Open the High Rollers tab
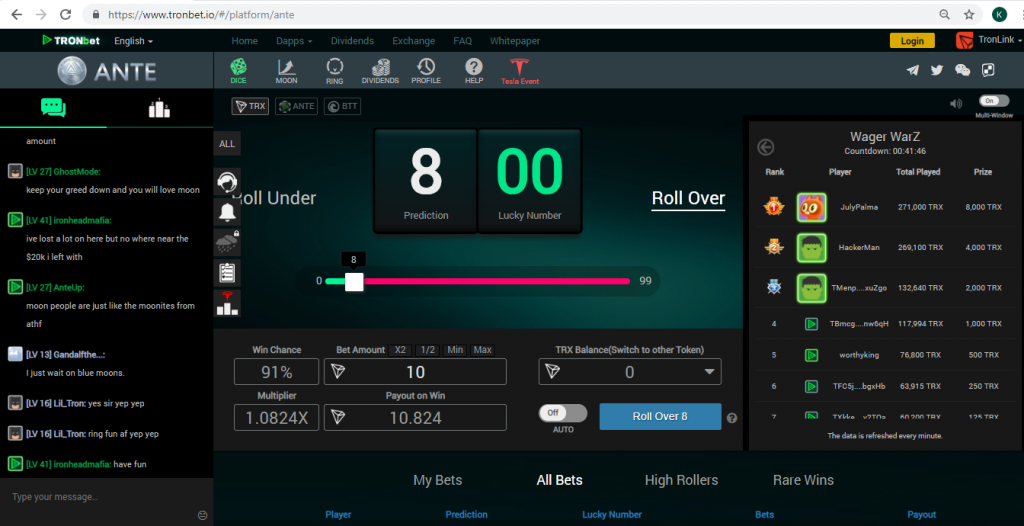Image resolution: width=1024 pixels, height=526 pixels. pyautogui.click(x=681, y=480)
